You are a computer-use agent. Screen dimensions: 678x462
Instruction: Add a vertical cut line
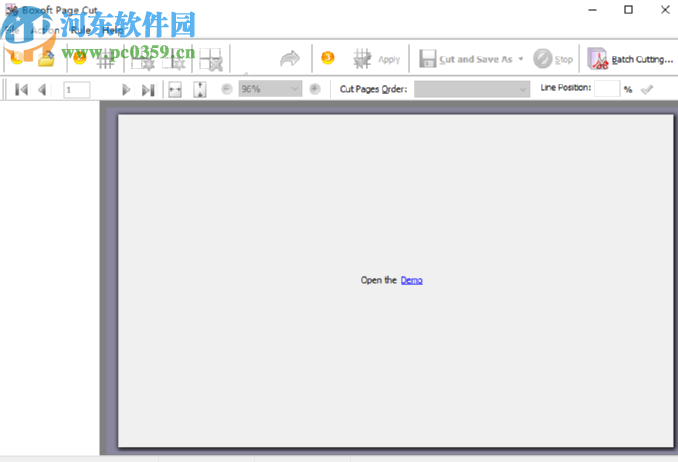click(x=174, y=59)
